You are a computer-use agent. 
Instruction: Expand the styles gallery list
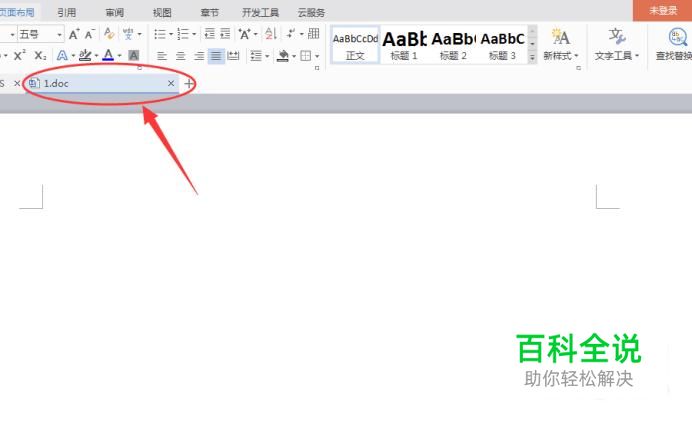click(x=532, y=57)
